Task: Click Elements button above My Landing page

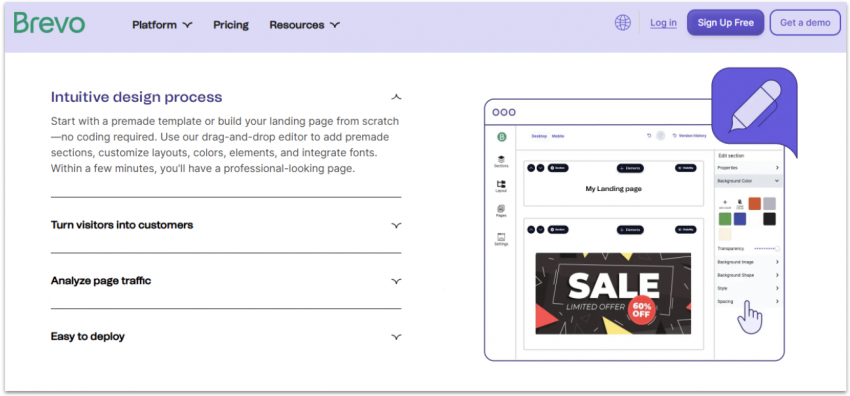Action: coord(630,168)
